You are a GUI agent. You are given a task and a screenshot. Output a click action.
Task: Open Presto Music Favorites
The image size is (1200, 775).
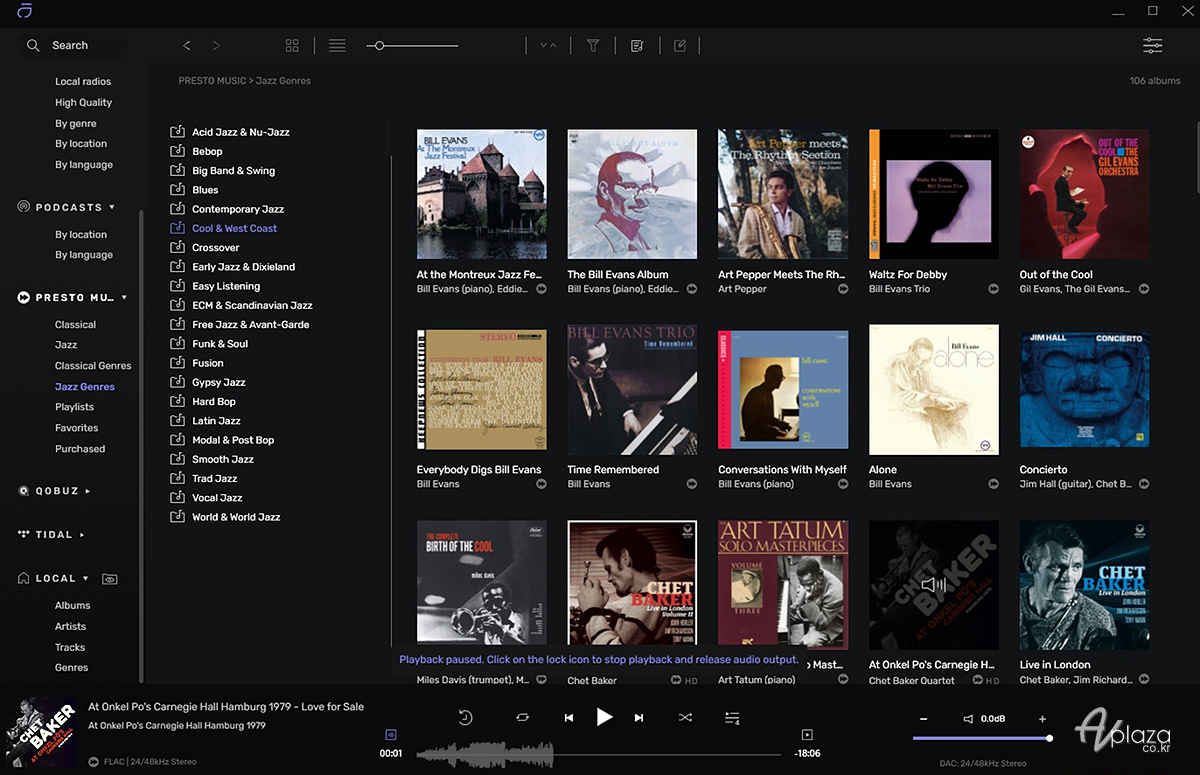[77, 428]
